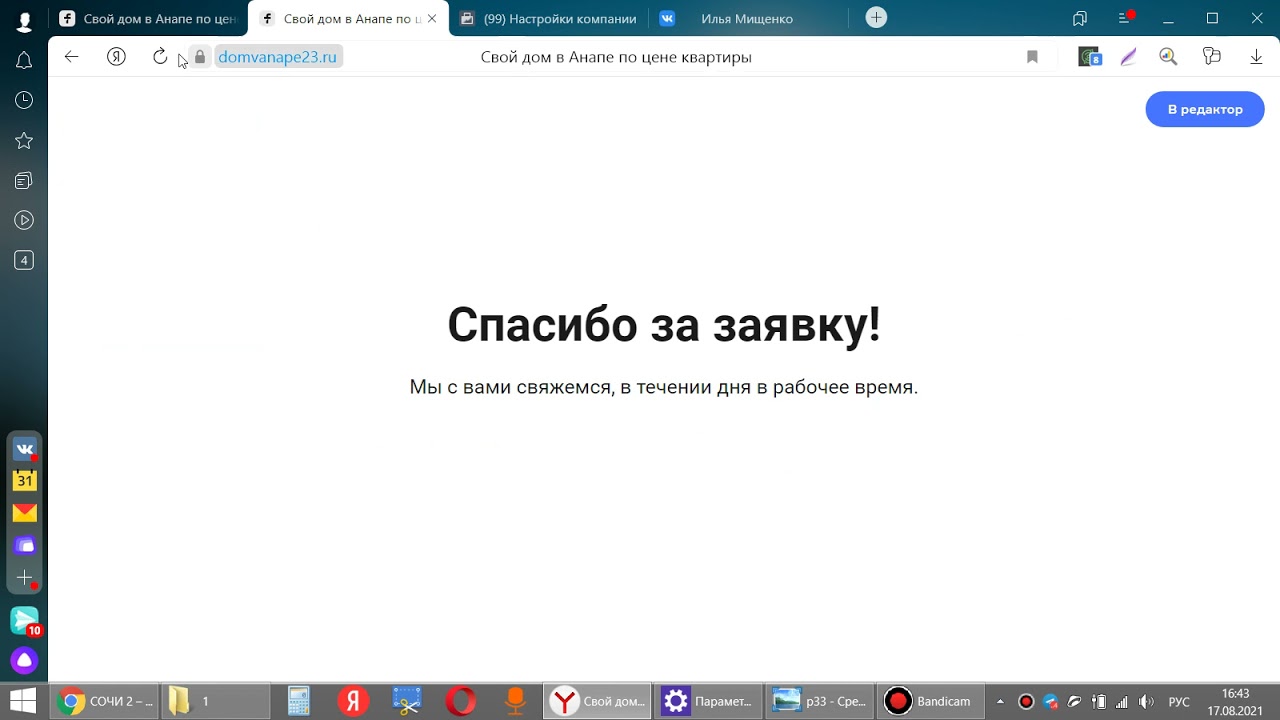Click the Alice assistant icon

[24, 660]
